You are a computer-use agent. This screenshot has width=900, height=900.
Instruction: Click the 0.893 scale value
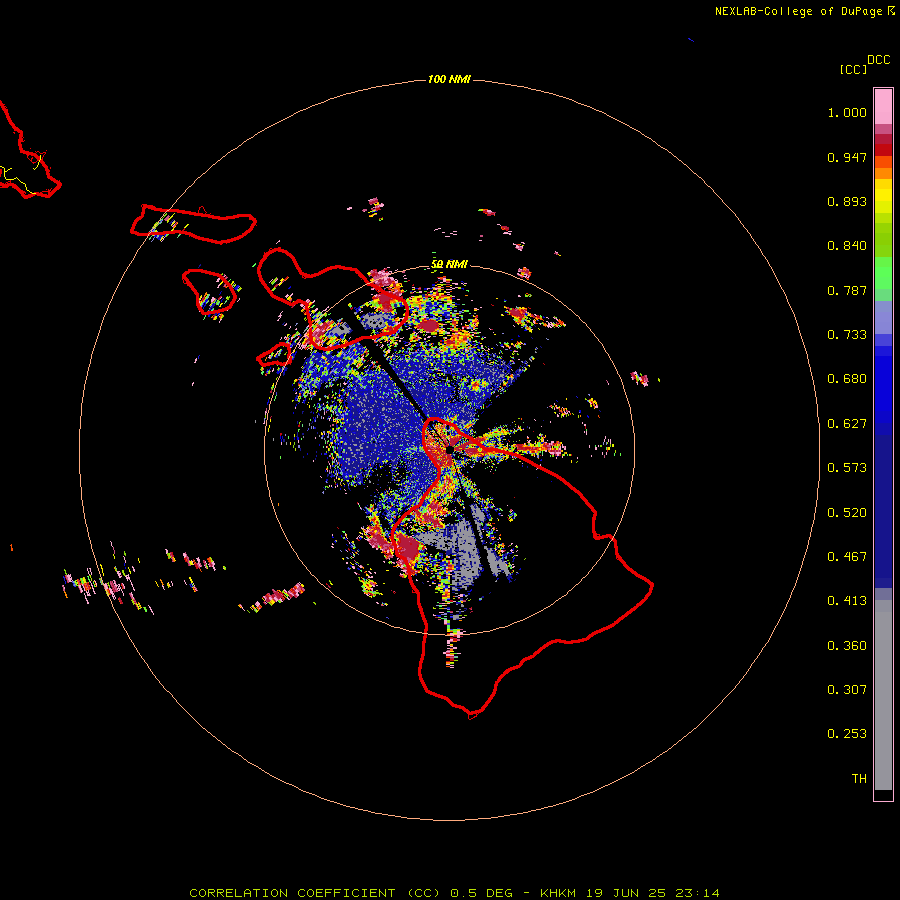(x=847, y=201)
